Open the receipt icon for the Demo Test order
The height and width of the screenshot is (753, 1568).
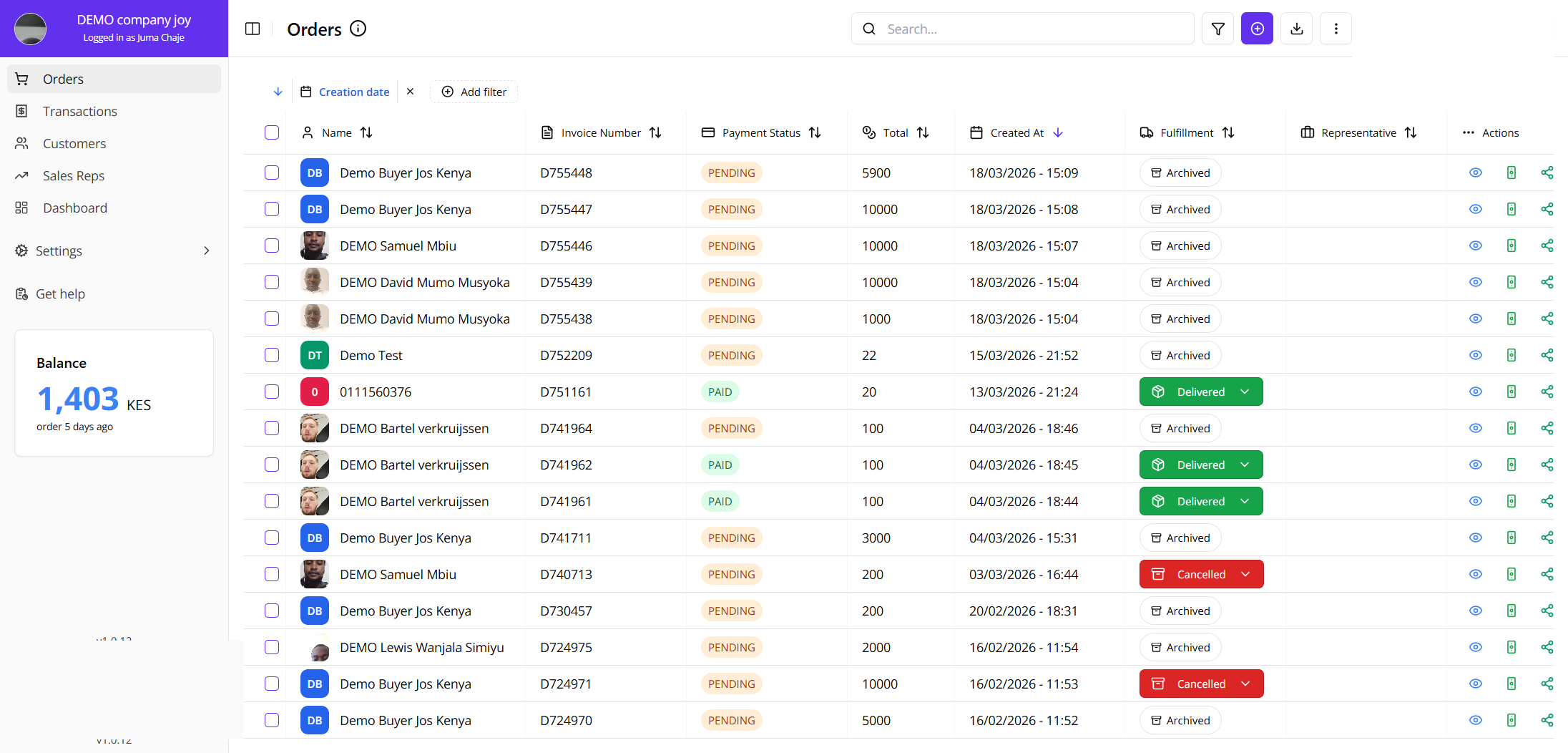(1511, 355)
